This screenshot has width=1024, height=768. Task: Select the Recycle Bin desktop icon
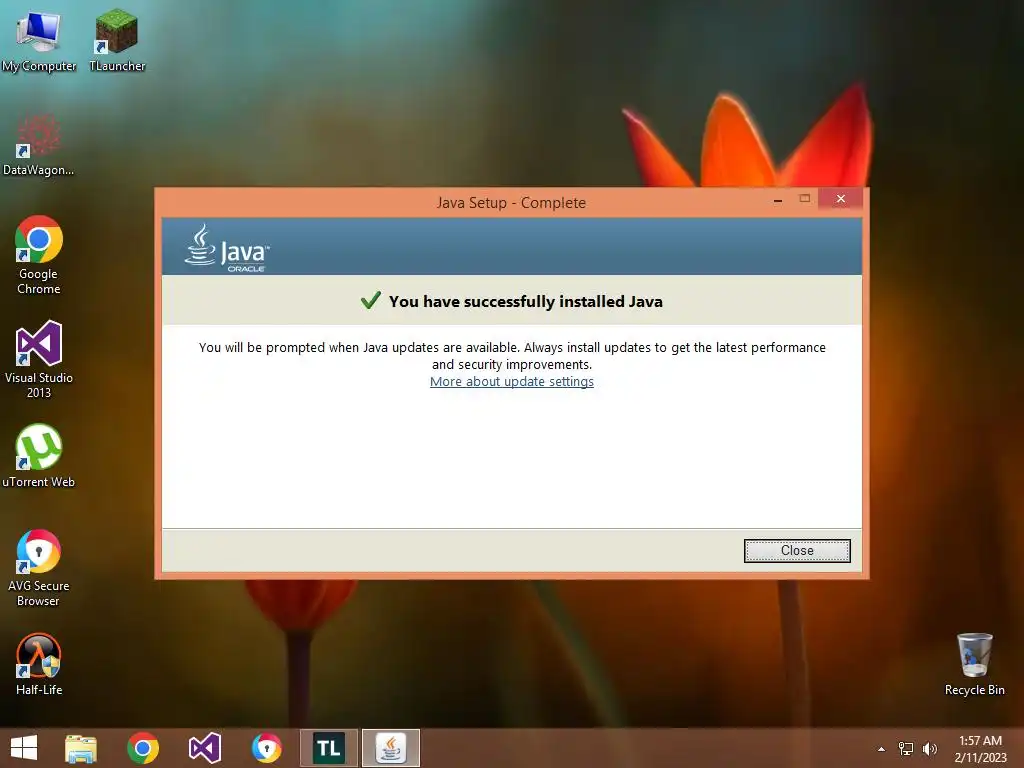[974, 664]
